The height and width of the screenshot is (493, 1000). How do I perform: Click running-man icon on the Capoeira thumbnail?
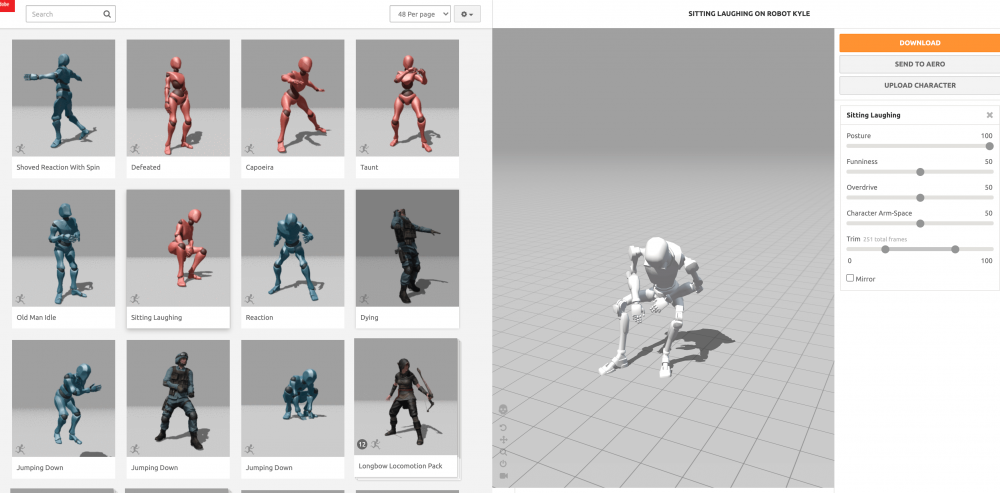pyautogui.click(x=249, y=149)
